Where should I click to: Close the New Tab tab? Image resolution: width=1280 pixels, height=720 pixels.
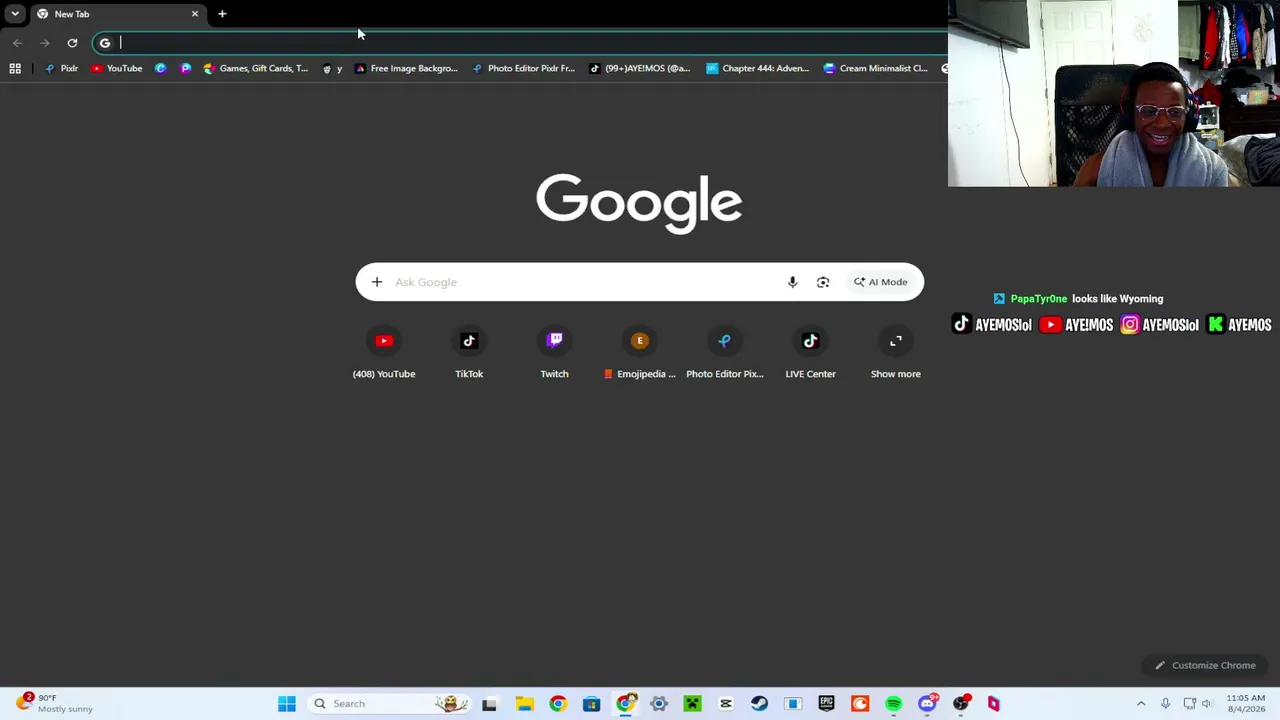[195, 14]
